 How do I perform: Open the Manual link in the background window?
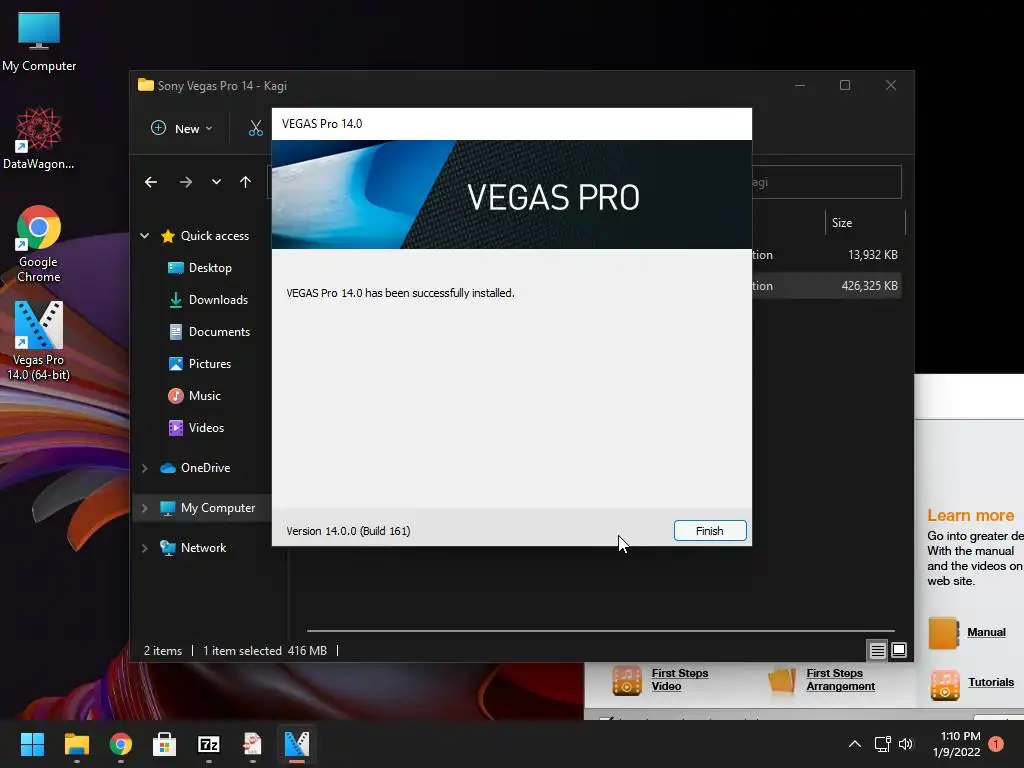[986, 632]
